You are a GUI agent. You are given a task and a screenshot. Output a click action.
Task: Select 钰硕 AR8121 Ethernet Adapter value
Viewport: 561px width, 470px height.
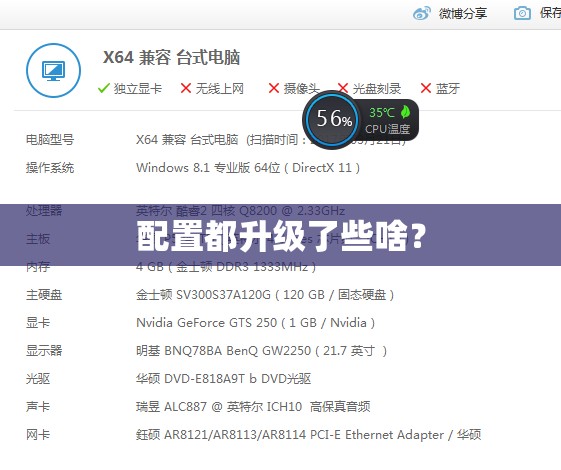(308, 435)
